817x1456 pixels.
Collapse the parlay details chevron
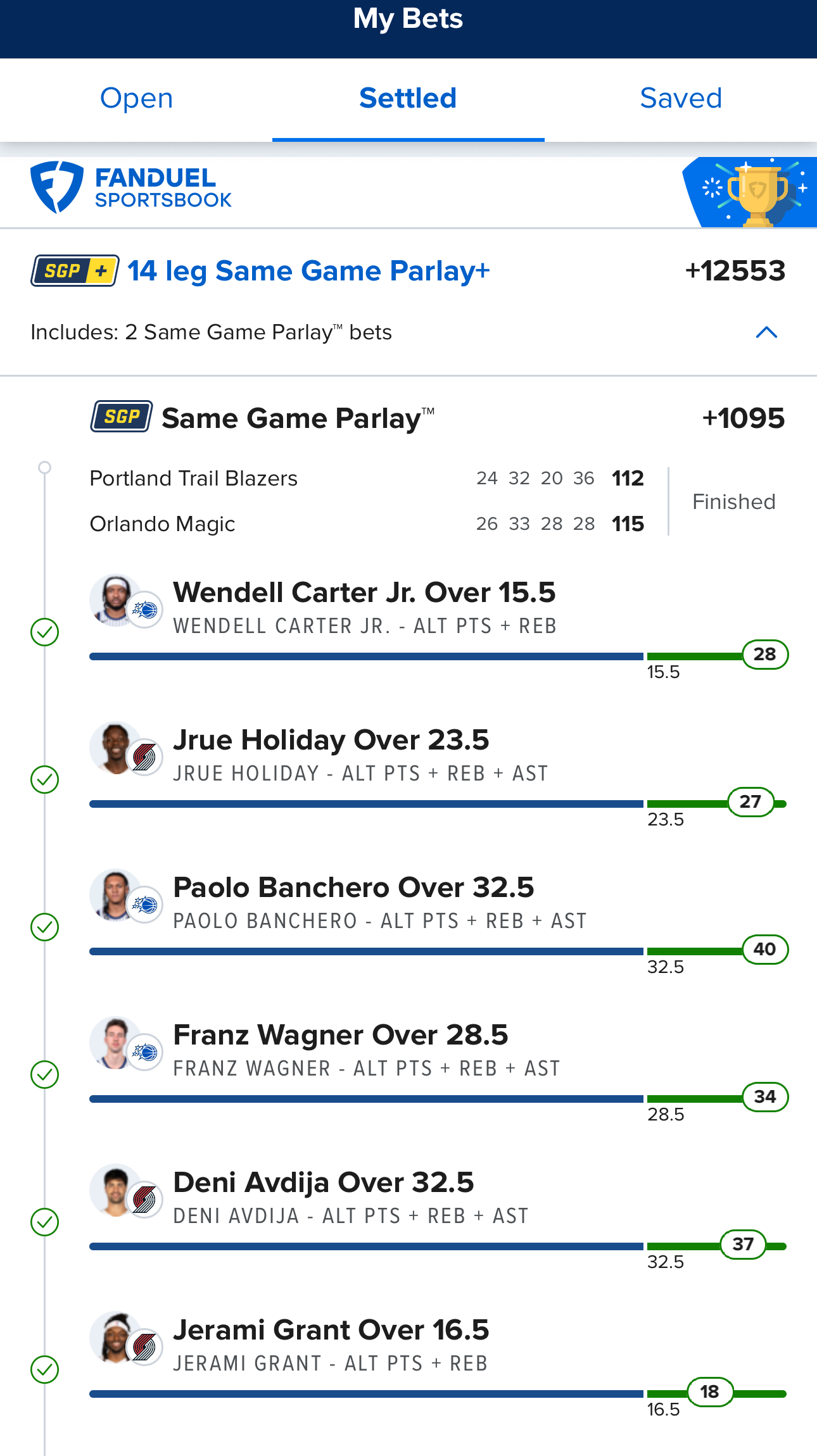pyautogui.click(x=766, y=332)
